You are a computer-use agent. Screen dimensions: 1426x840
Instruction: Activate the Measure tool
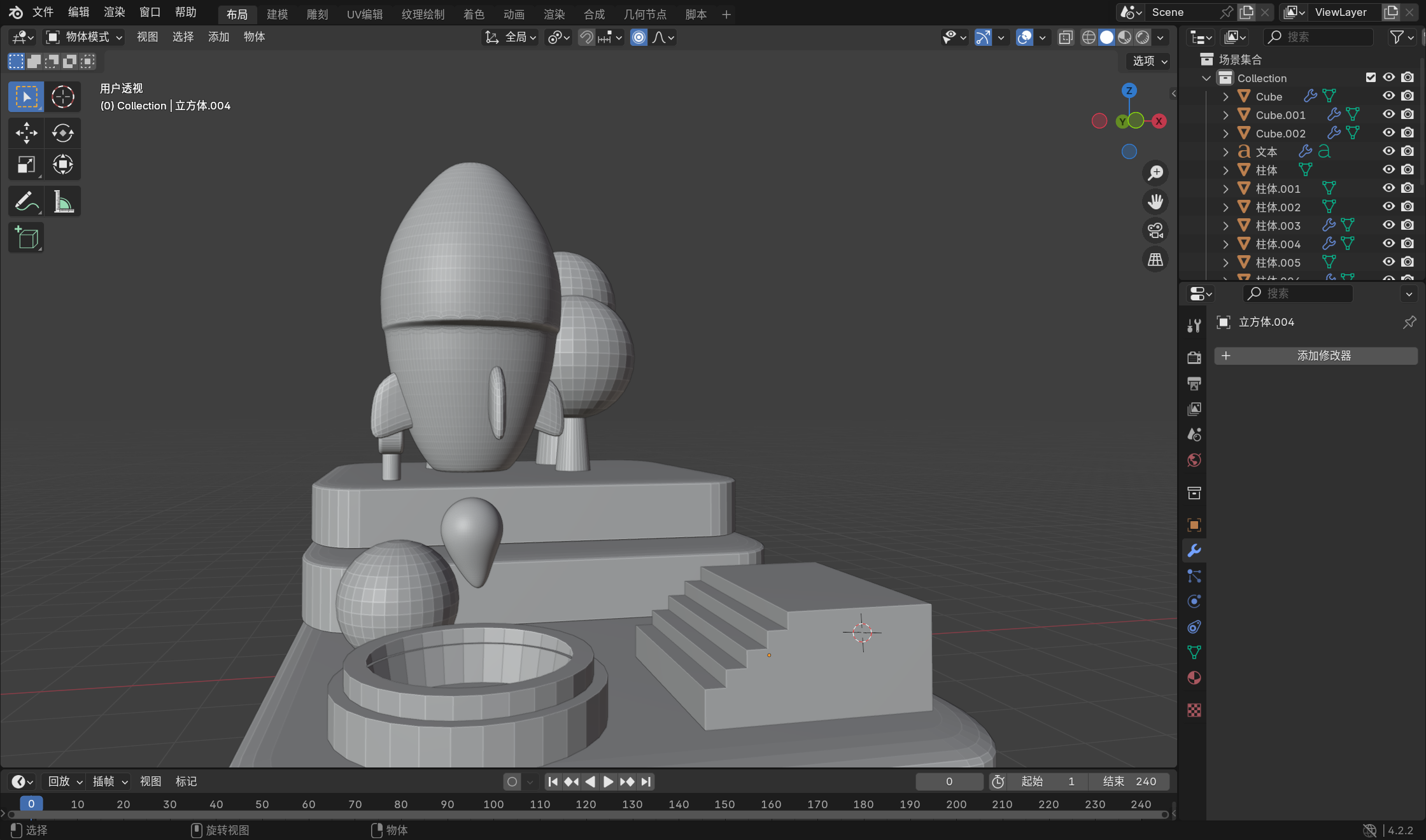point(62,202)
